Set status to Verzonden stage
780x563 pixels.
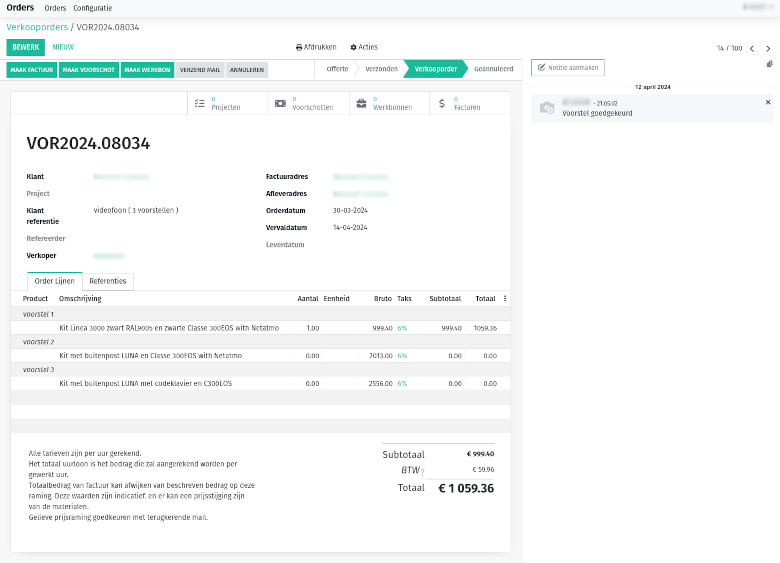(x=379, y=69)
